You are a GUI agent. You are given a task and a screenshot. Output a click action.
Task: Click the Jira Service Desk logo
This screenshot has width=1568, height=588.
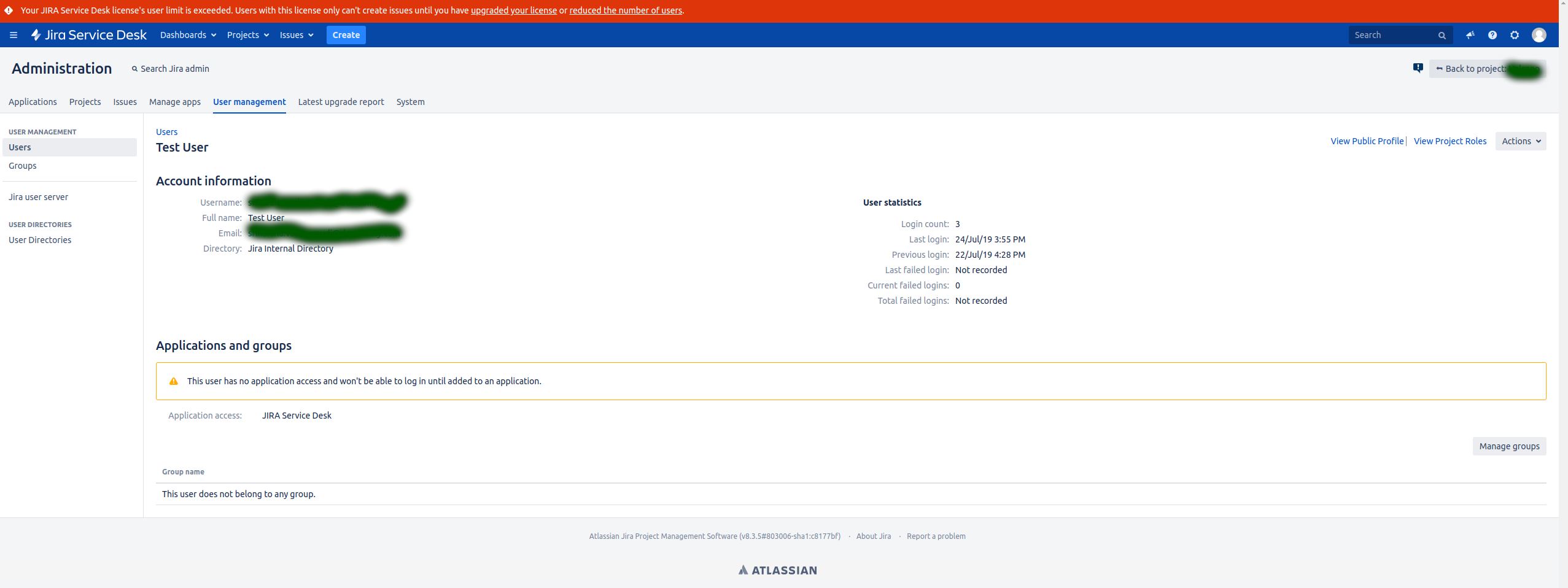coord(89,35)
